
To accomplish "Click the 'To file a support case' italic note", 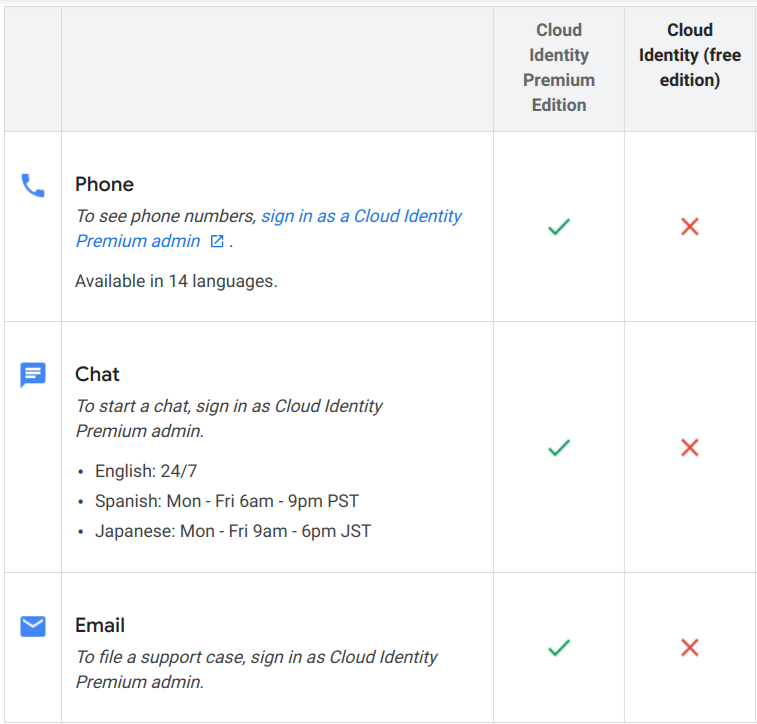I will (256, 669).
